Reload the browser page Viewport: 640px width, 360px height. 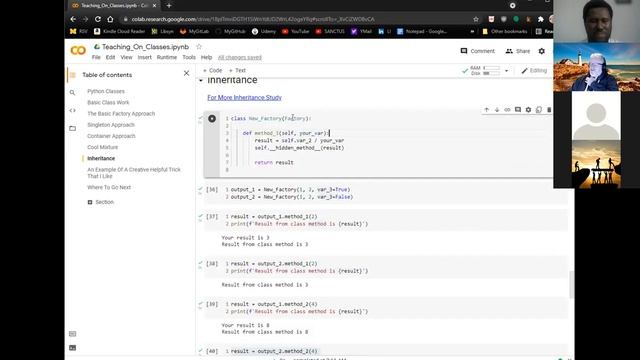(98, 19)
